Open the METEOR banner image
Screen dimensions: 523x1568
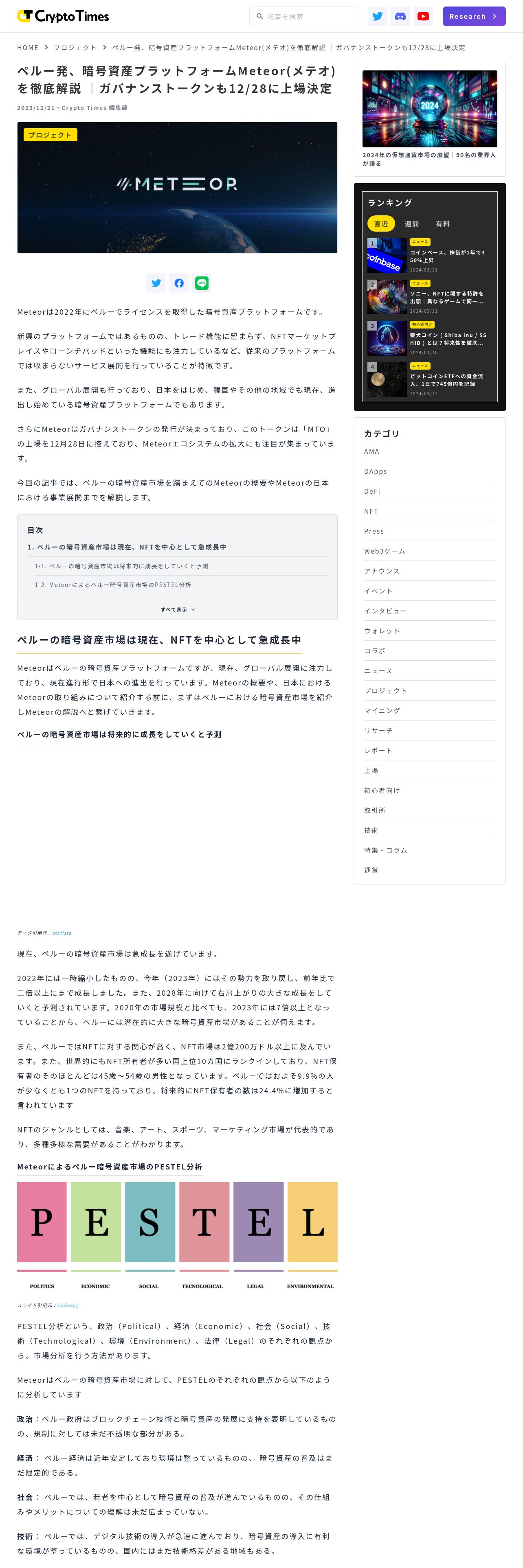(x=177, y=188)
